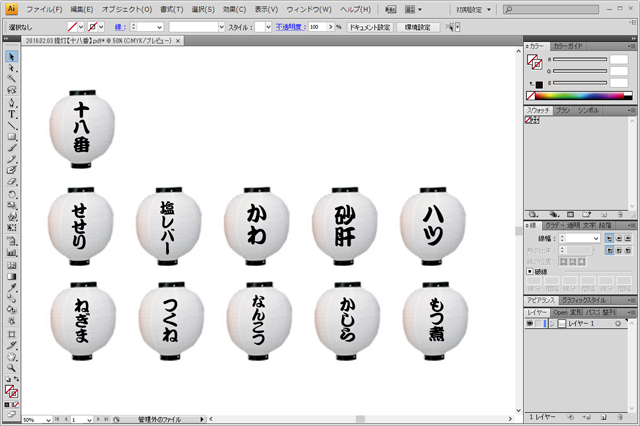This screenshot has height=426, width=640.
Task: Click the new swatch icon in Swatches panel
Action: coord(606,214)
